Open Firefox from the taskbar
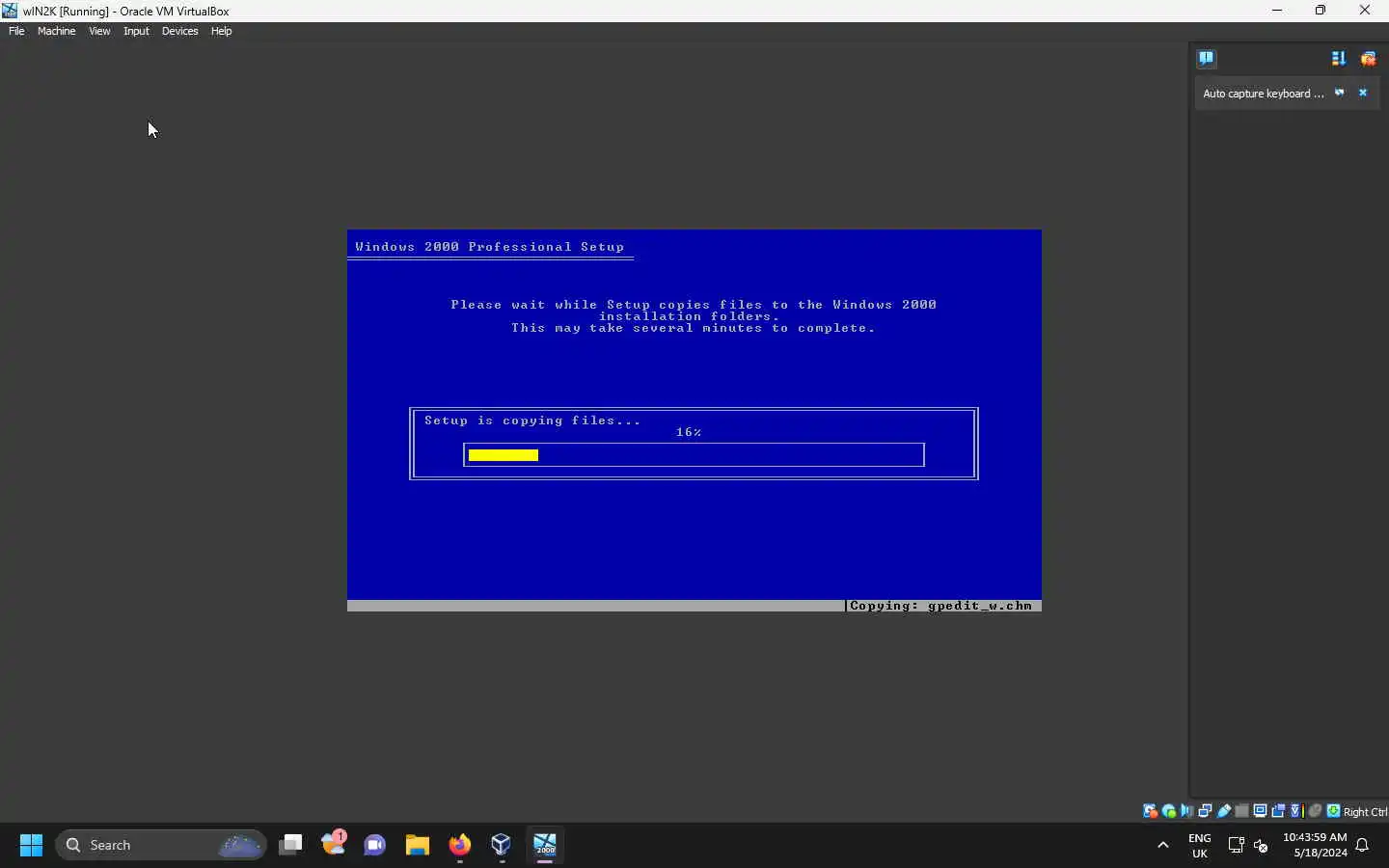The width and height of the screenshot is (1389, 868). [460, 845]
